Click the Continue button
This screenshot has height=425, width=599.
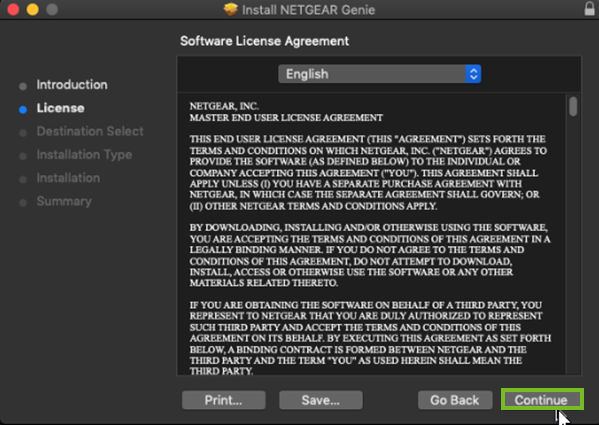tap(542, 400)
